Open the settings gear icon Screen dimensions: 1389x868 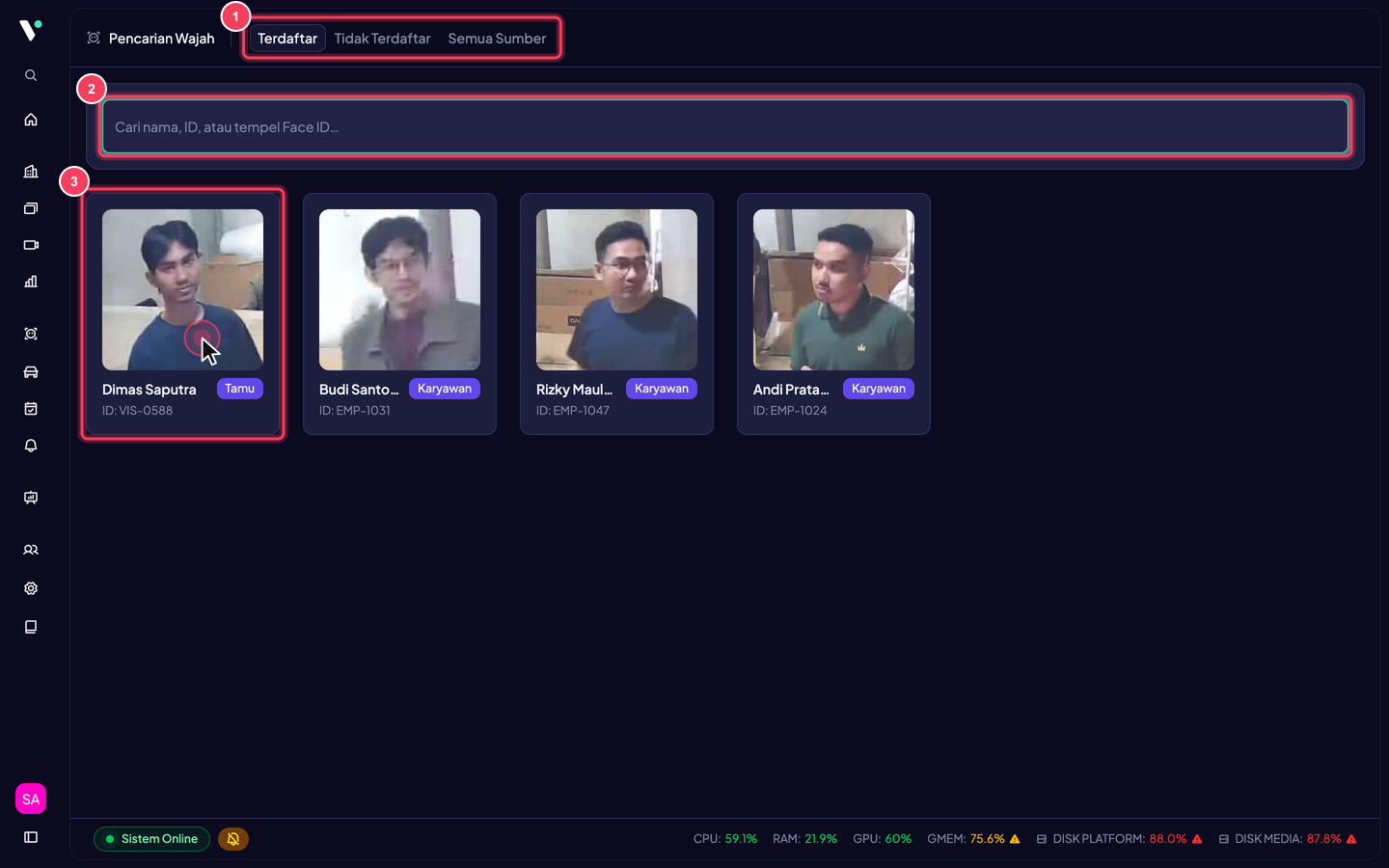(31, 588)
